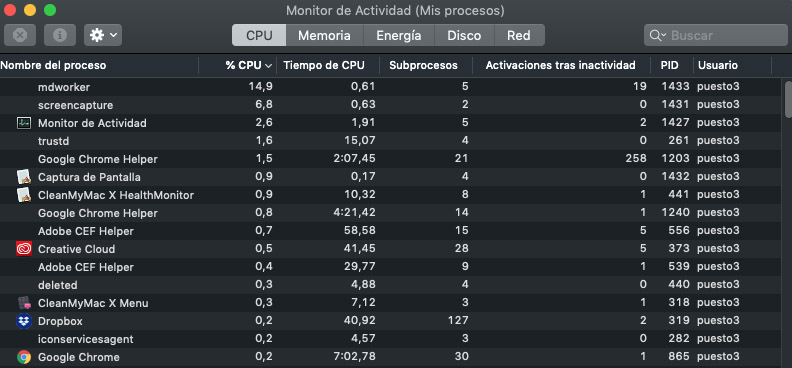Click the Captura de Pantalla icon

pyautogui.click(x=24, y=177)
